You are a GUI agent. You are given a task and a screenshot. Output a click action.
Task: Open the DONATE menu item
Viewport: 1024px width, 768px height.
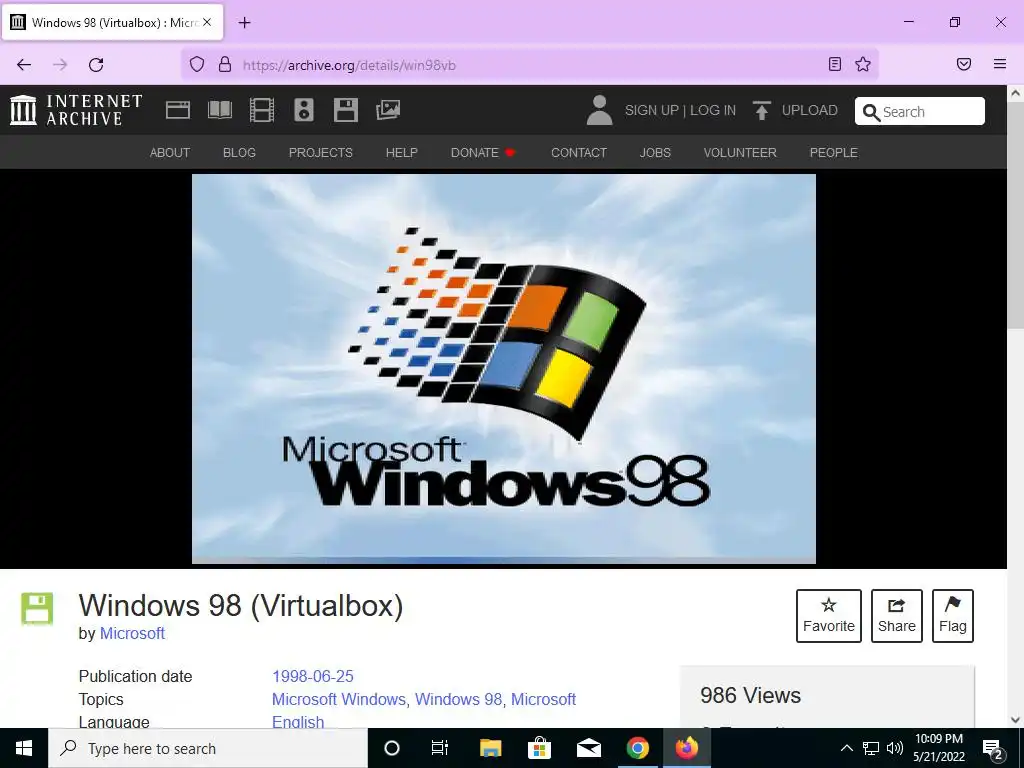click(483, 153)
